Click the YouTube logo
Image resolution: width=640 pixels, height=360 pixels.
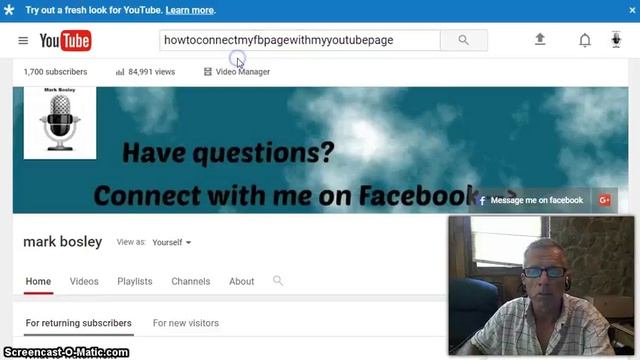[x=66, y=40]
